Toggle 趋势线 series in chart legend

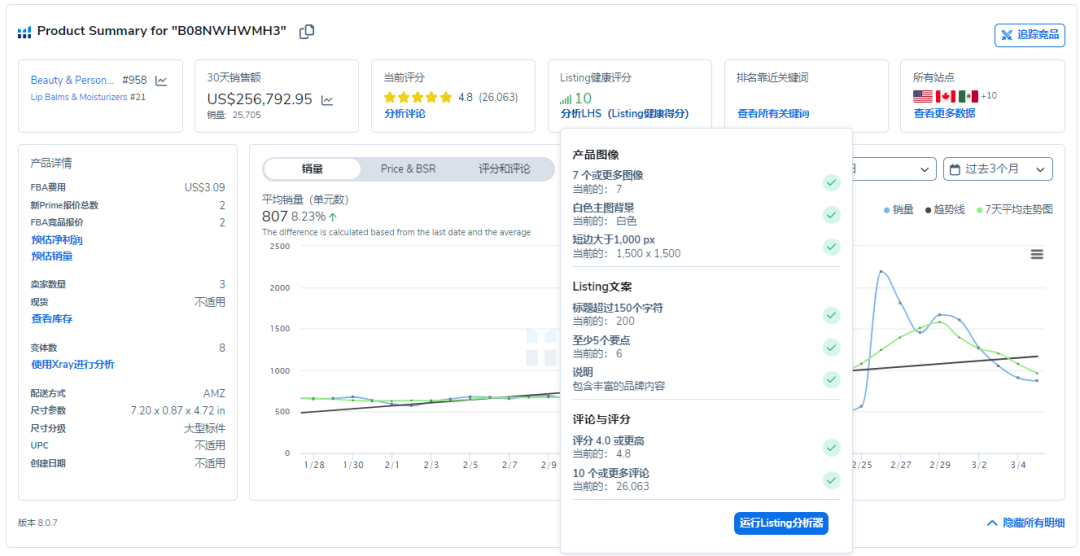[947, 209]
